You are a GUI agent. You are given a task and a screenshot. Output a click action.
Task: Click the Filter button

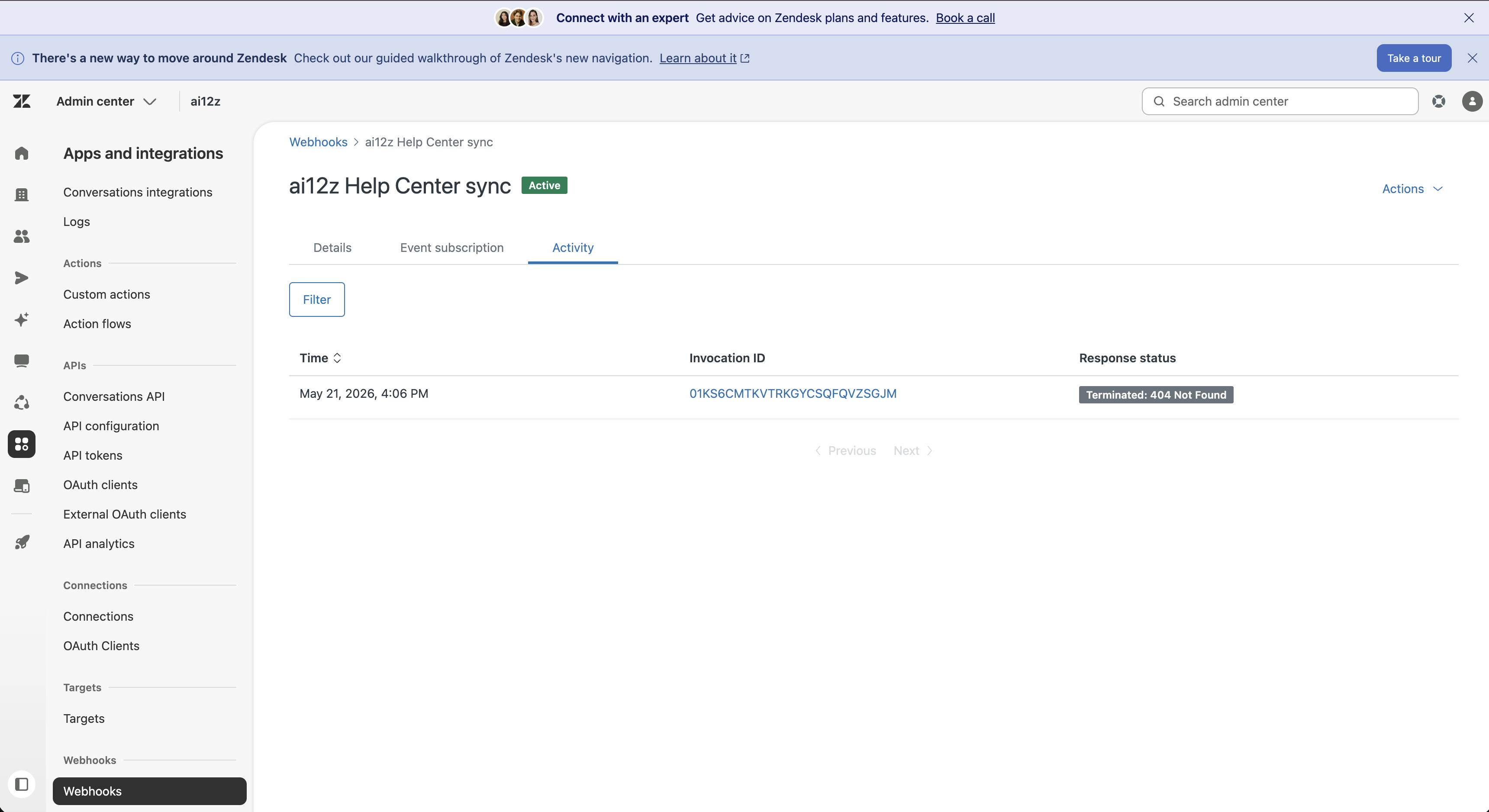click(x=317, y=300)
